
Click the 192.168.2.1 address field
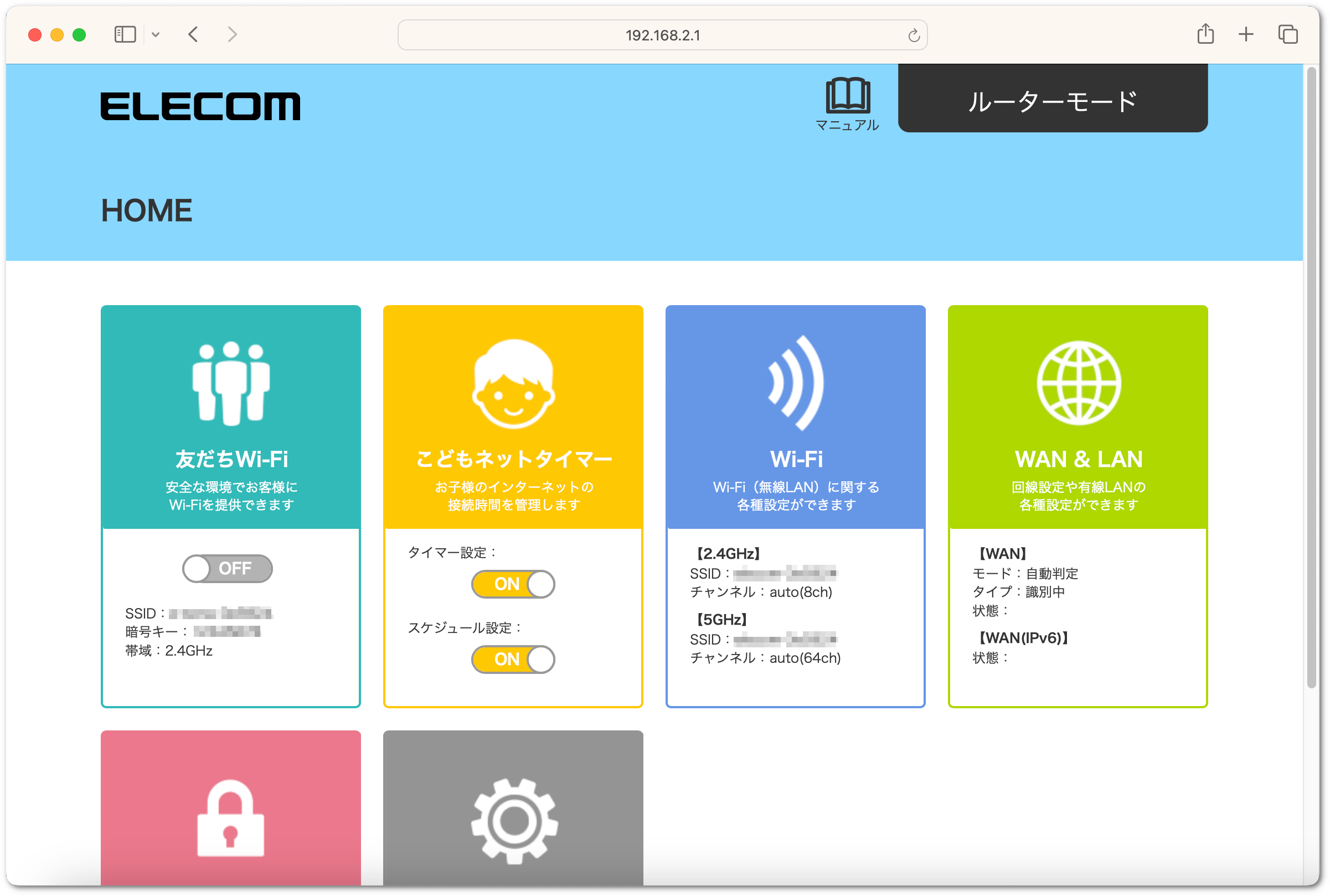(663, 35)
